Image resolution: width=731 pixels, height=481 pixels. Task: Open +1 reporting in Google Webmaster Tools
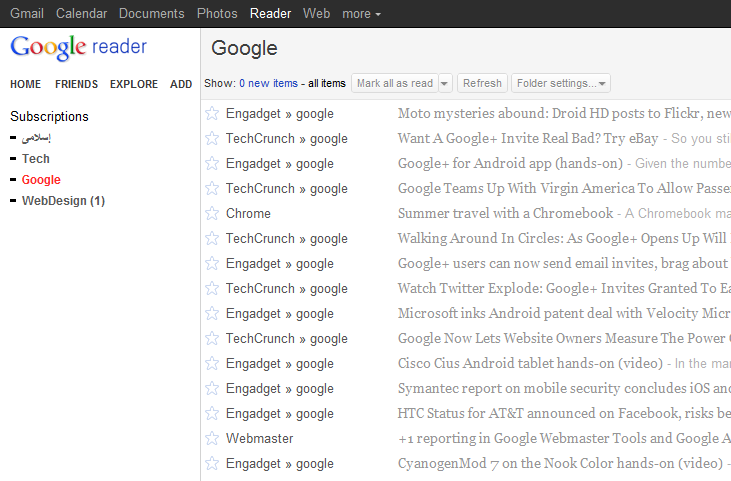(x=564, y=438)
